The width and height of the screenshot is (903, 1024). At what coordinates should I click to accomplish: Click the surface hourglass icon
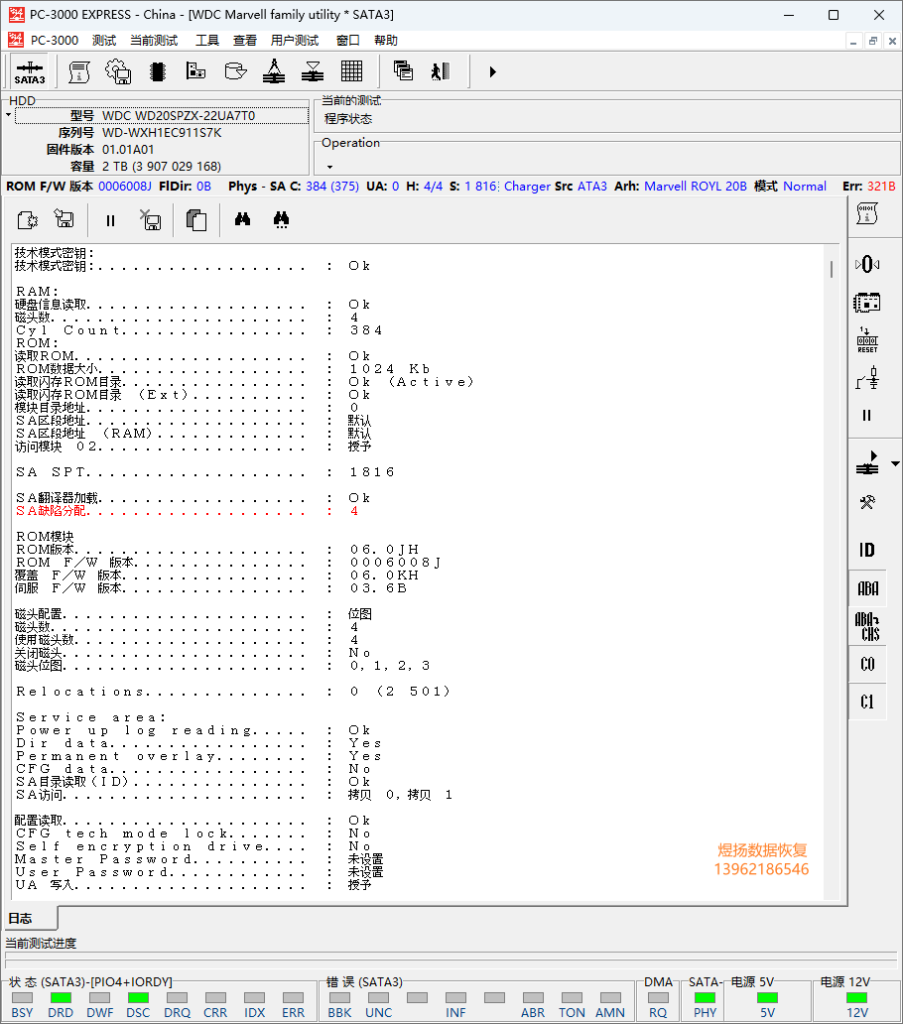(313, 71)
